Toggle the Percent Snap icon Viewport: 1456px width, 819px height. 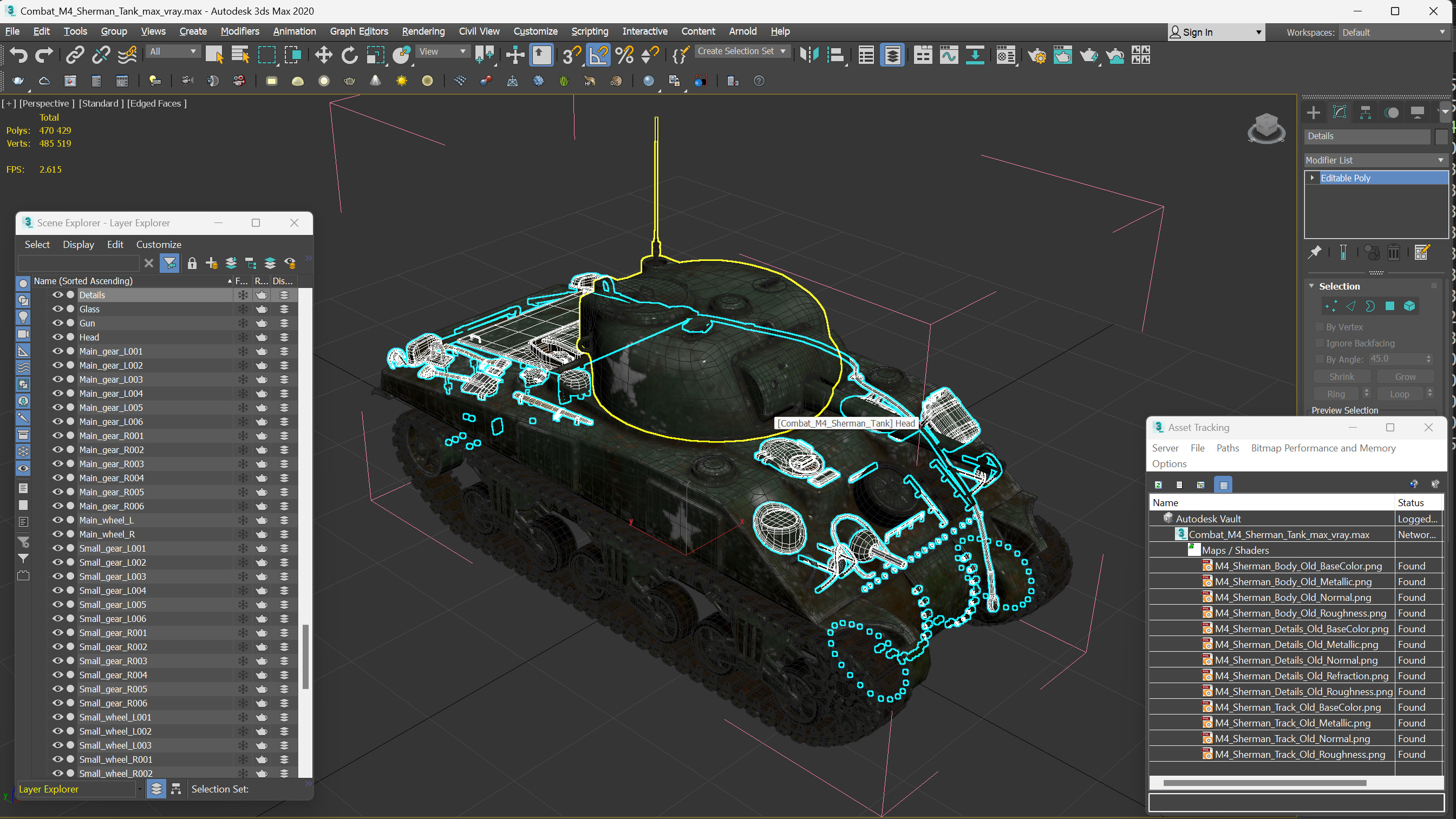point(624,55)
